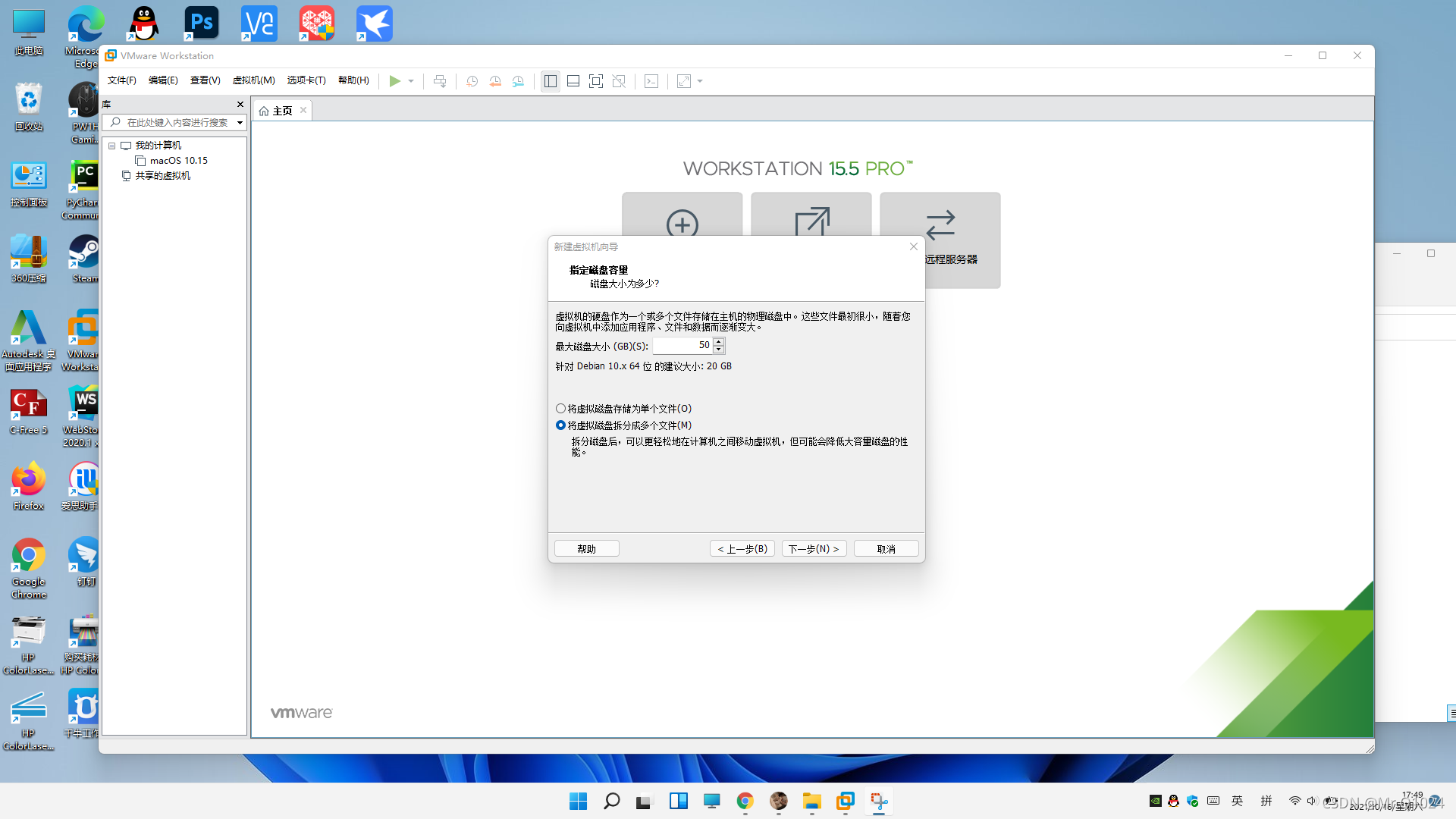Screen dimensions: 1456x819
Task: Collapse the 我的计算机 tree node
Action: [x=111, y=146]
